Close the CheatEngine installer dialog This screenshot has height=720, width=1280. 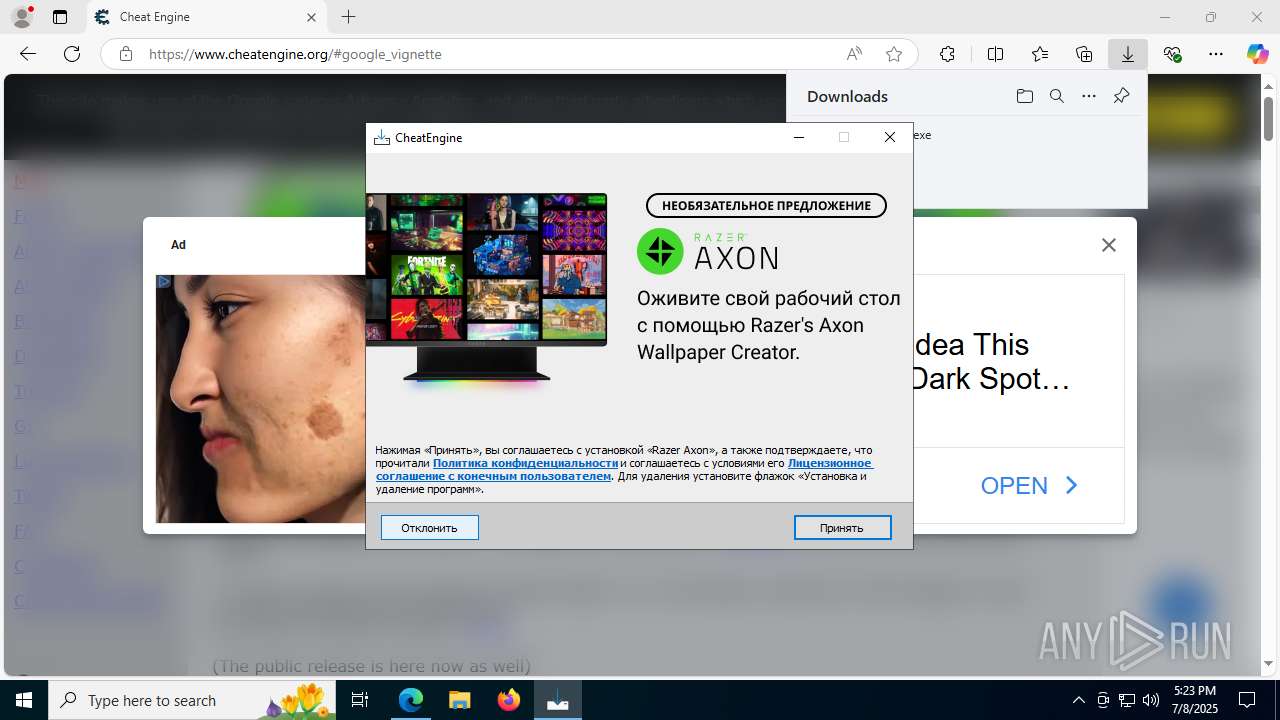click(x=889, y=137)
